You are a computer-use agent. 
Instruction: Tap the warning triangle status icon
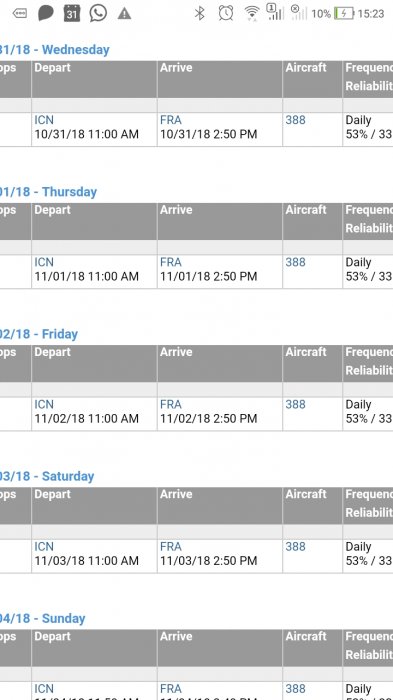pos(124,14)
